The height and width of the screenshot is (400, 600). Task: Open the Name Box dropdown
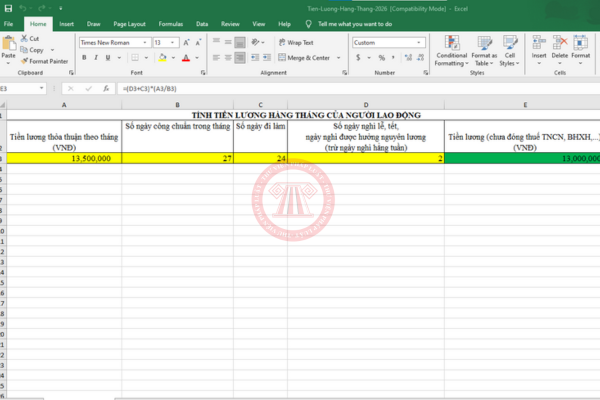(x=41, y=88)
